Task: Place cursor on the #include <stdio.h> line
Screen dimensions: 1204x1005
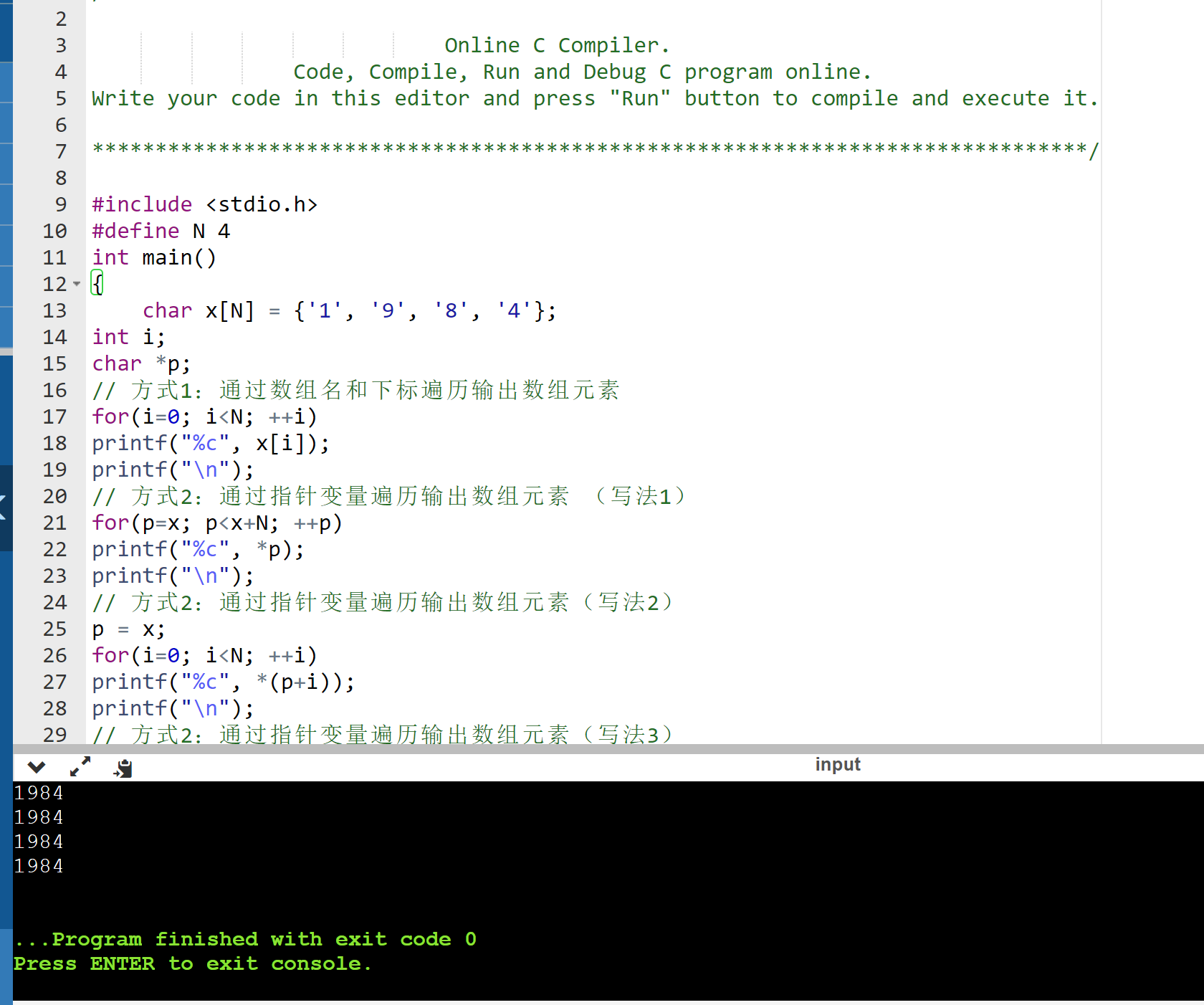Action: [205, 204]
